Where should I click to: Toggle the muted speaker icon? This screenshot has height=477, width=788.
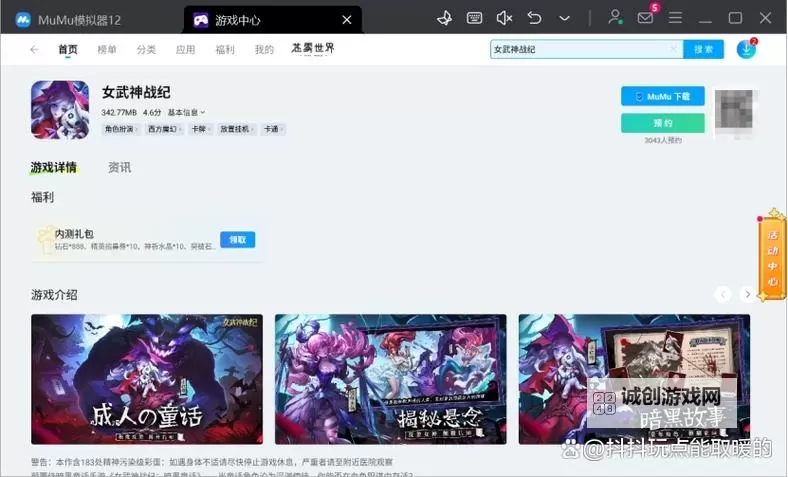pyautogui.click(x=504, y=19)
